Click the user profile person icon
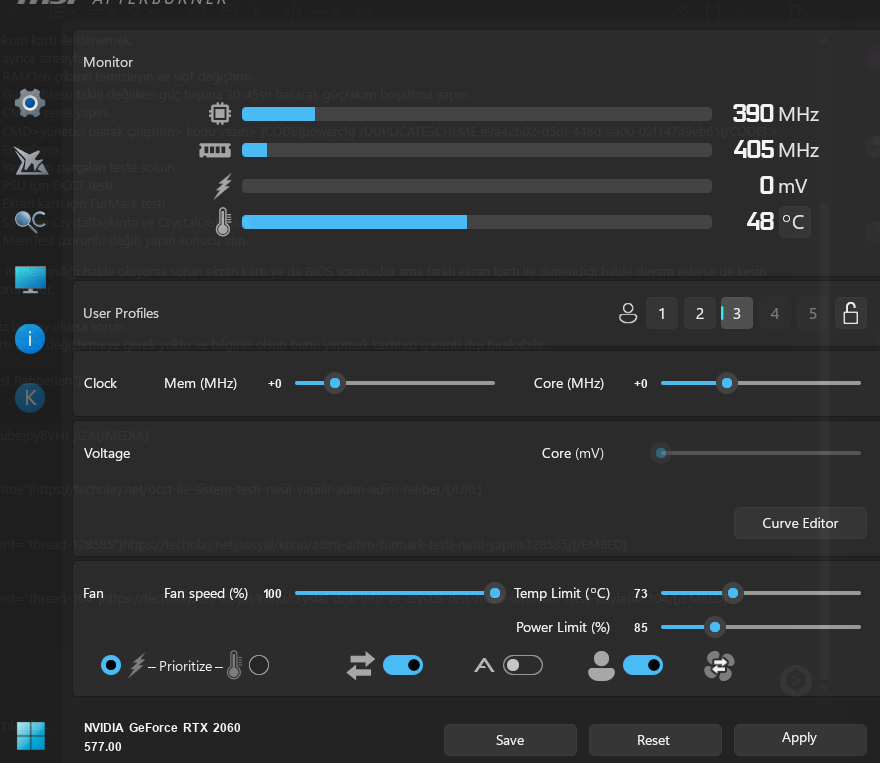The height and width of the screenshot is (763, 880). pyautogui.click(x=628, y=313)
